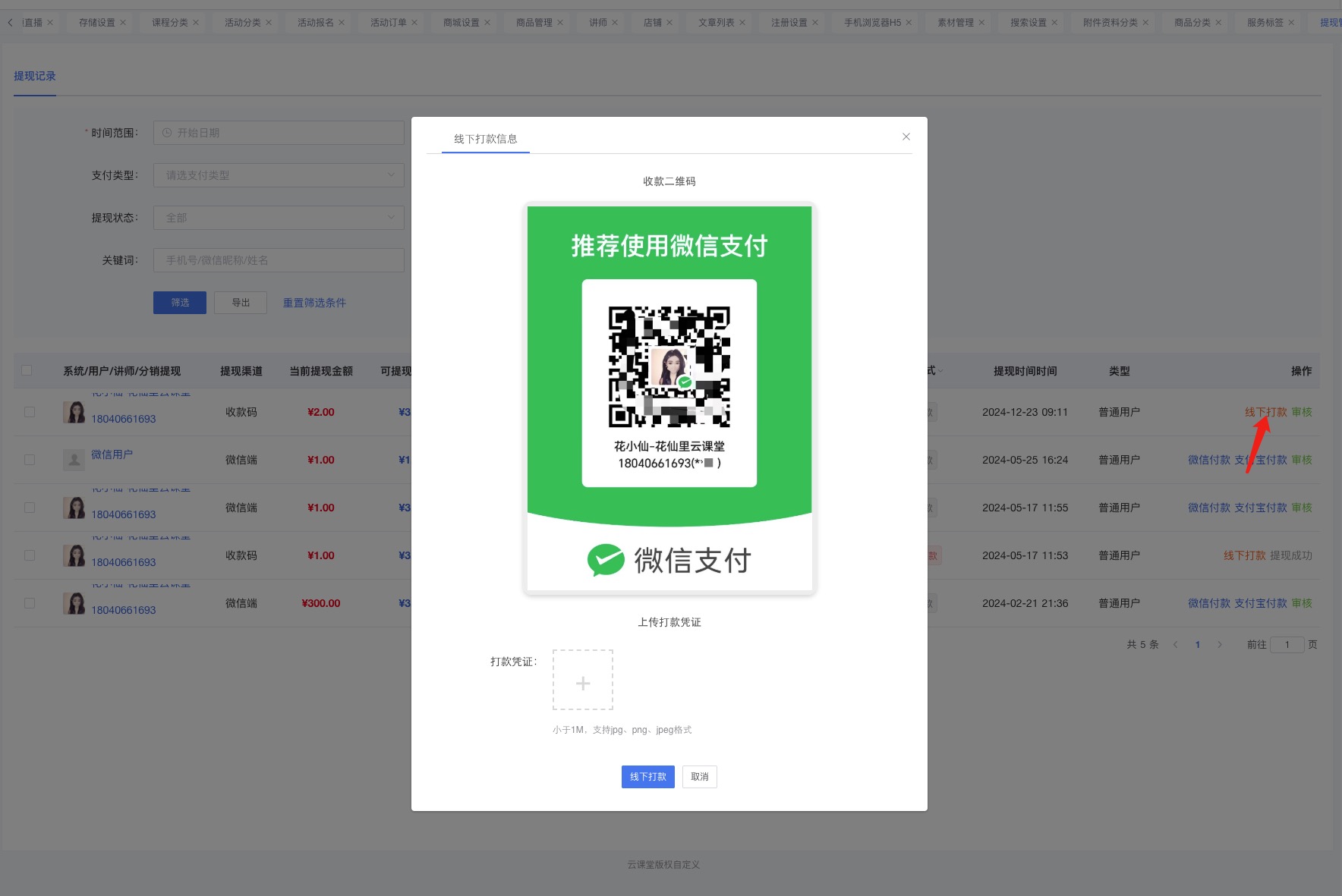
Task: Close the 商品管理 tab via its X icon
Action: (560, 23)
